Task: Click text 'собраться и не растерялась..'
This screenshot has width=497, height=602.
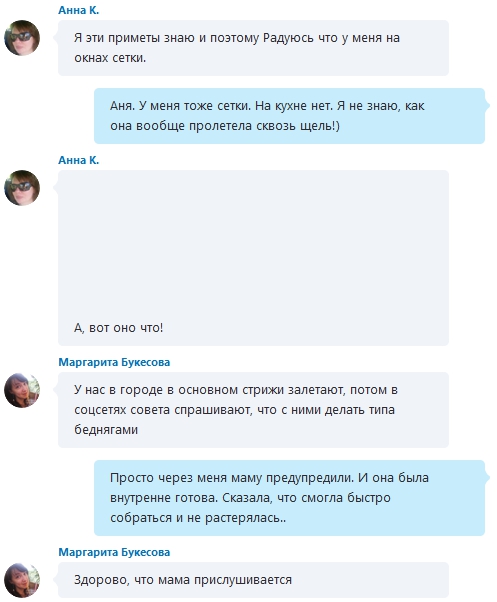Action: pyautogui.click(x=198, y=518)
